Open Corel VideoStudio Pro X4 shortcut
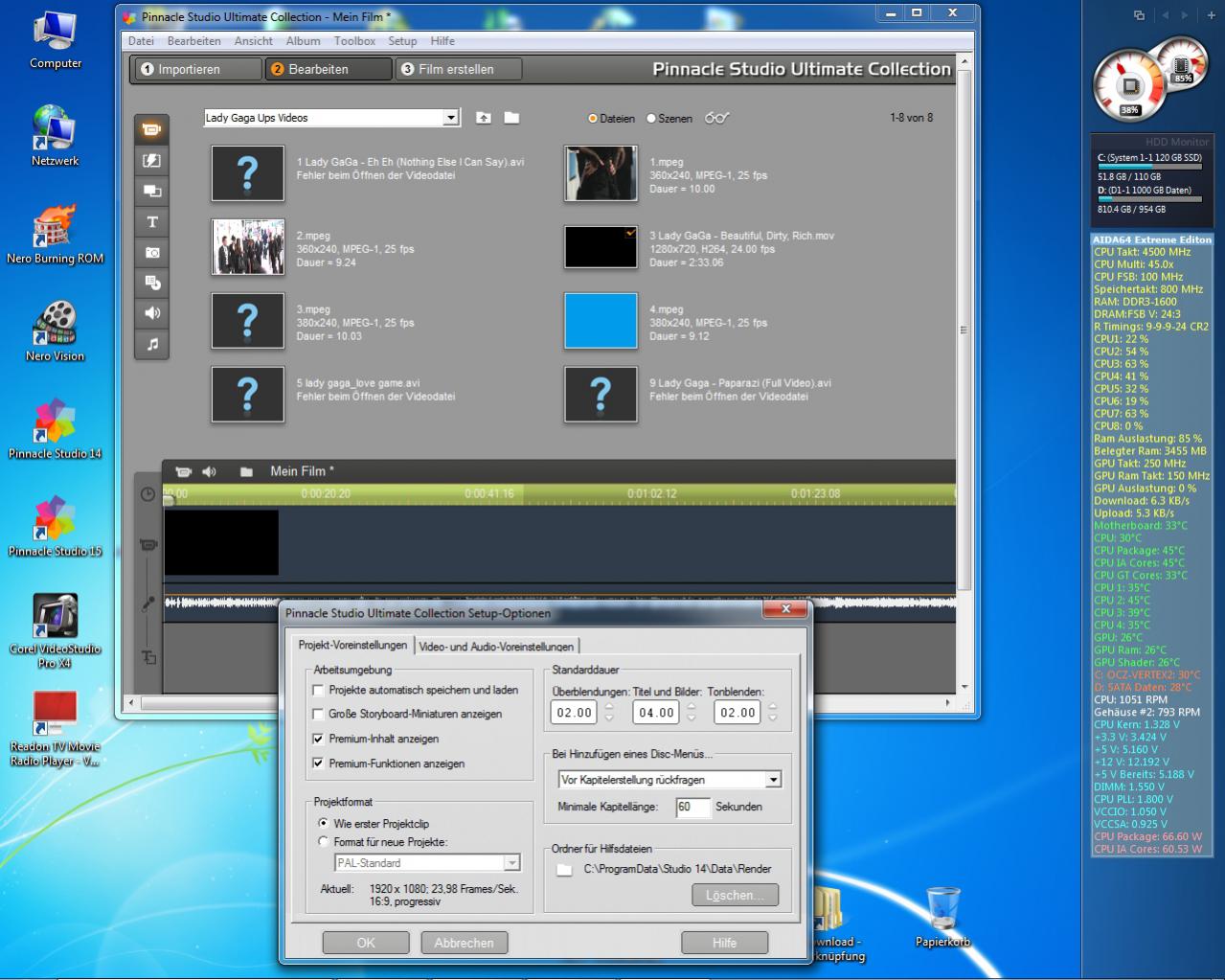The image size is (1225, 980). coord(55,629)
